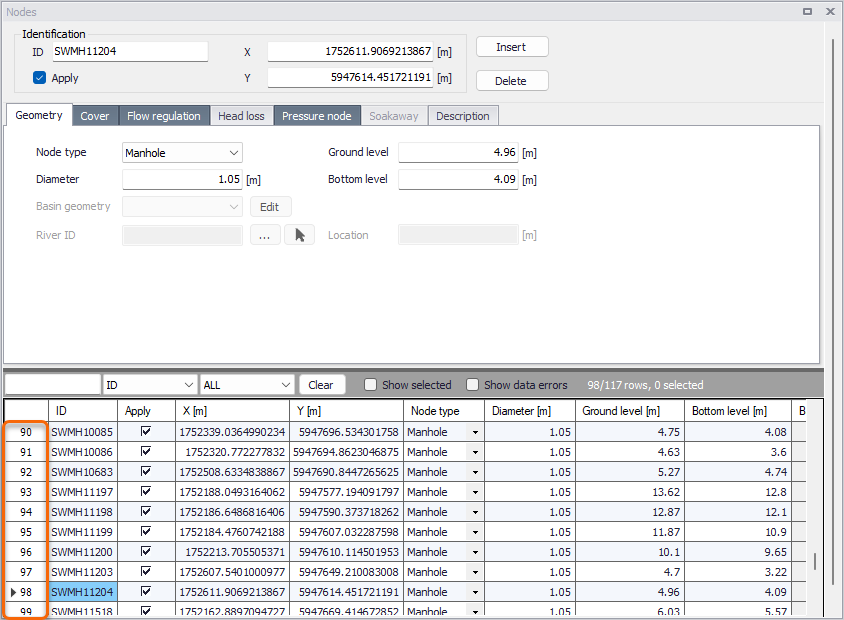Click the table vertical scrollbar thumb

point(815,561)
